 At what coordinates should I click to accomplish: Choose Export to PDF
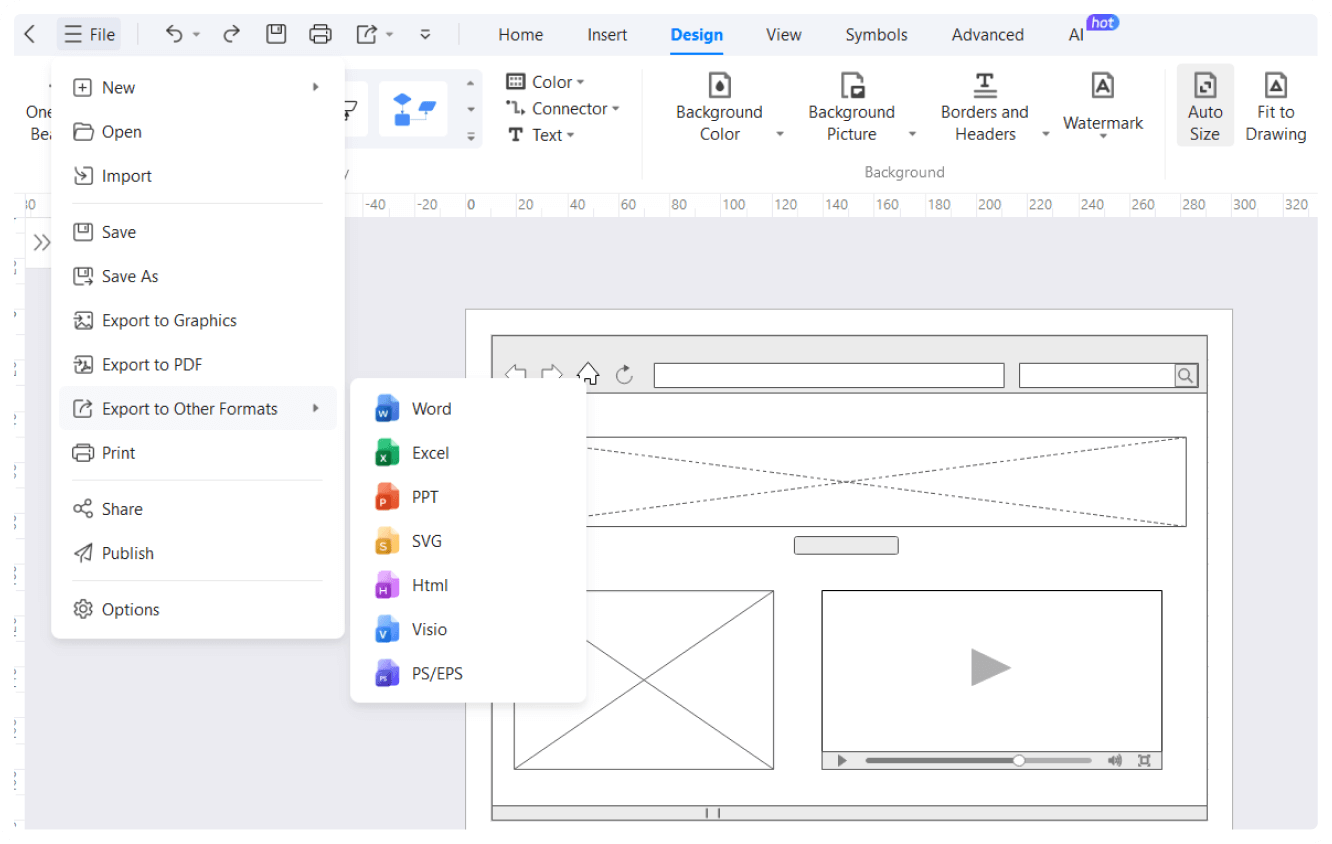pos(198,364)
